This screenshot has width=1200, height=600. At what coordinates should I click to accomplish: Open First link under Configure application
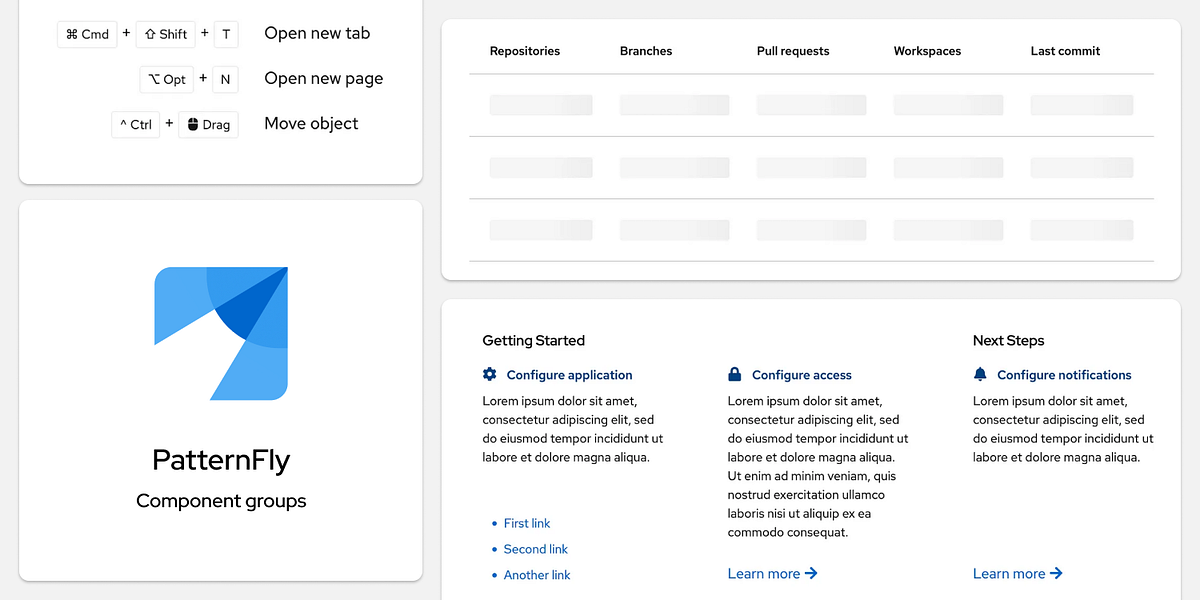[527, 523]
